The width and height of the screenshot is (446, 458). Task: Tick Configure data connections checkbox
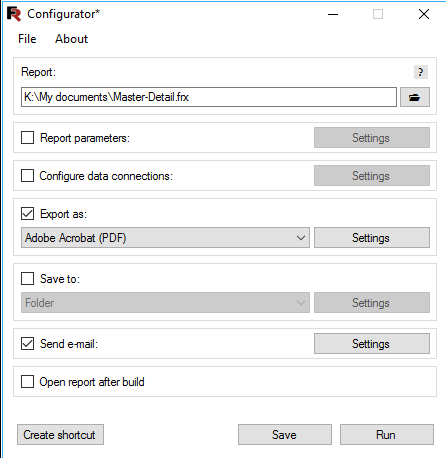pos(27,176)
